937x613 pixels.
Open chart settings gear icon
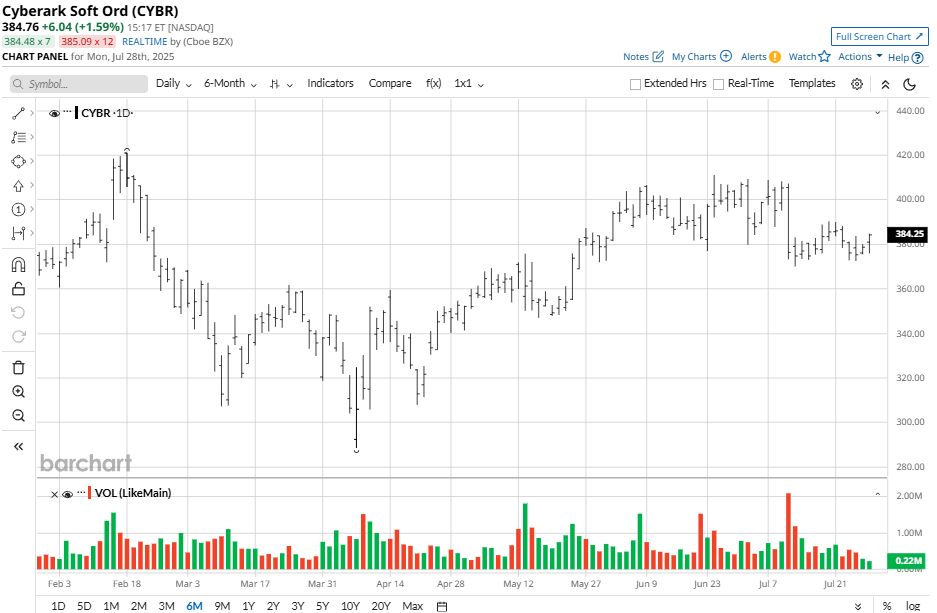pos(856,84)
